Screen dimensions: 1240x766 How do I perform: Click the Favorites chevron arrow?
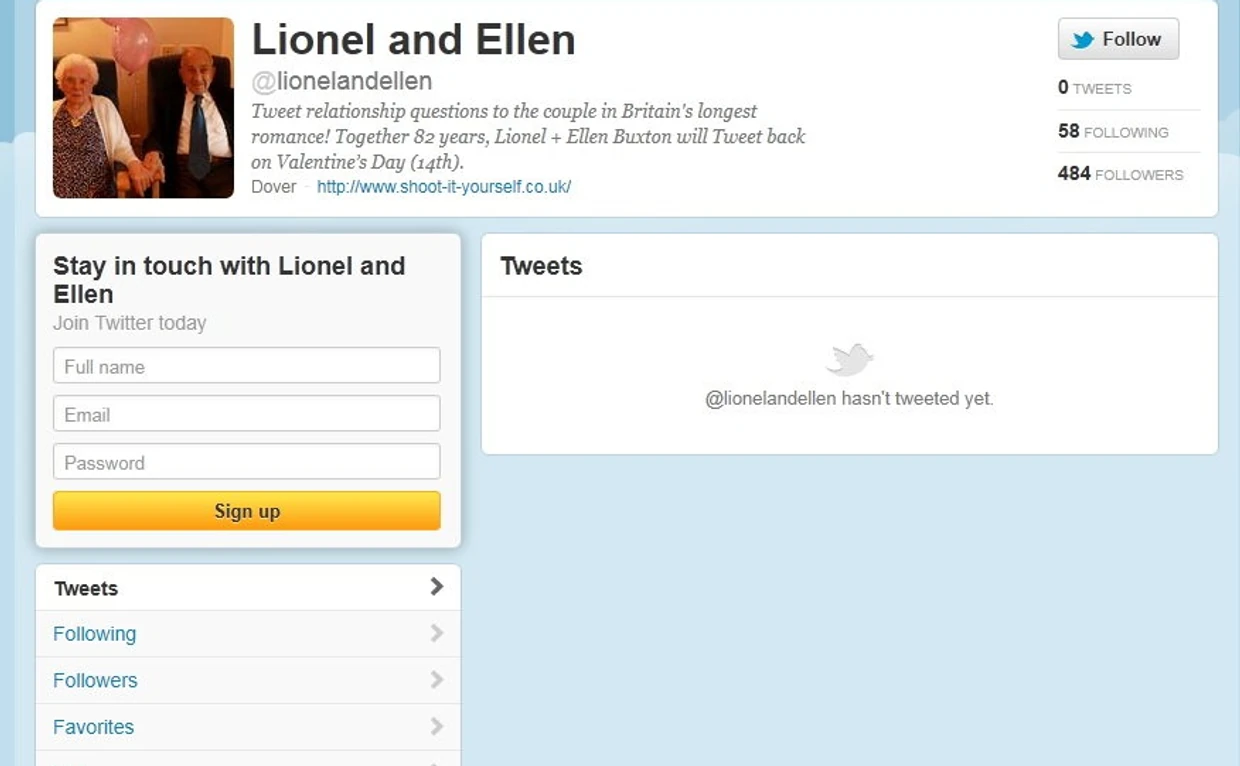(436, 726)
